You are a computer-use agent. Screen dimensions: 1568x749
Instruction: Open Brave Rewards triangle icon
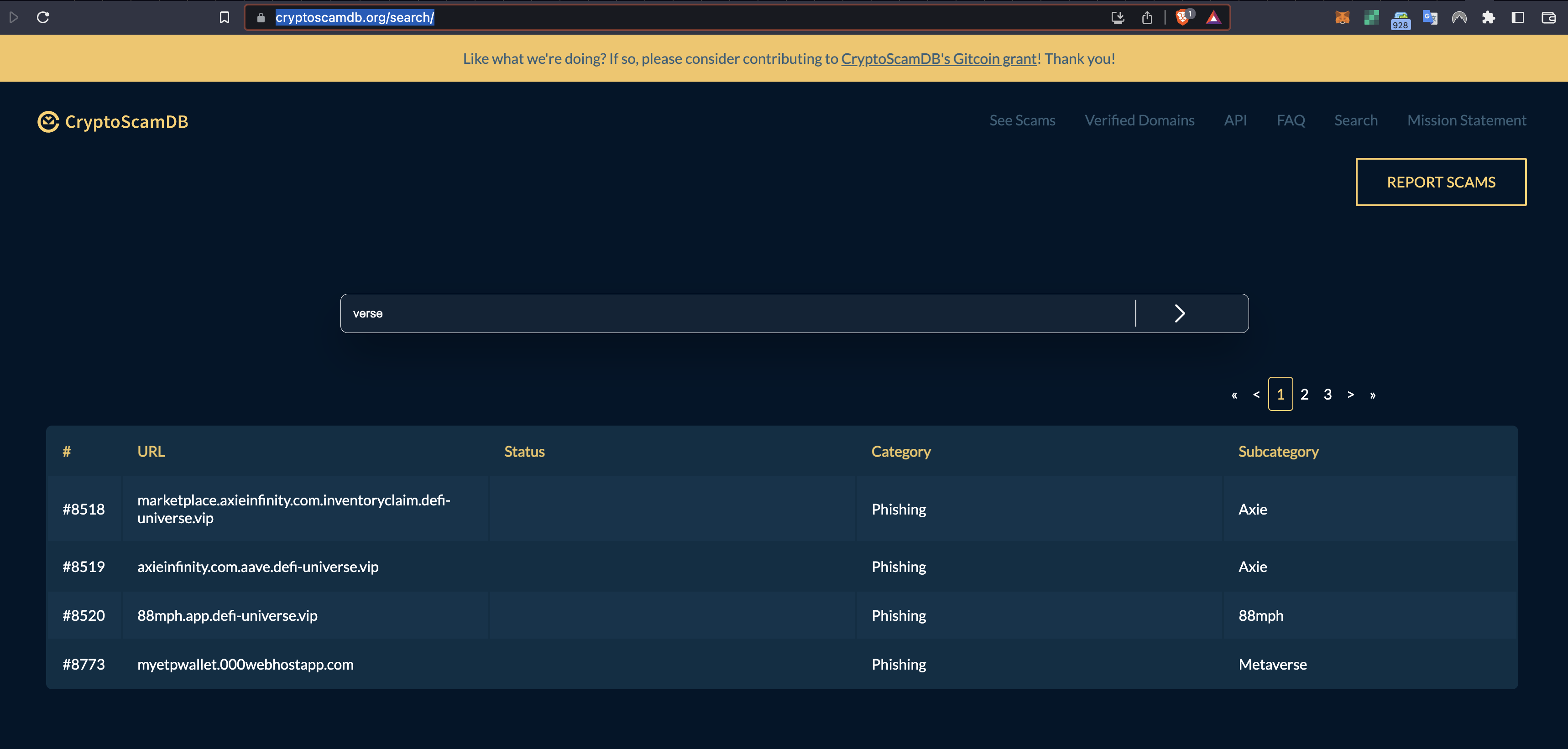point(1214,18)
